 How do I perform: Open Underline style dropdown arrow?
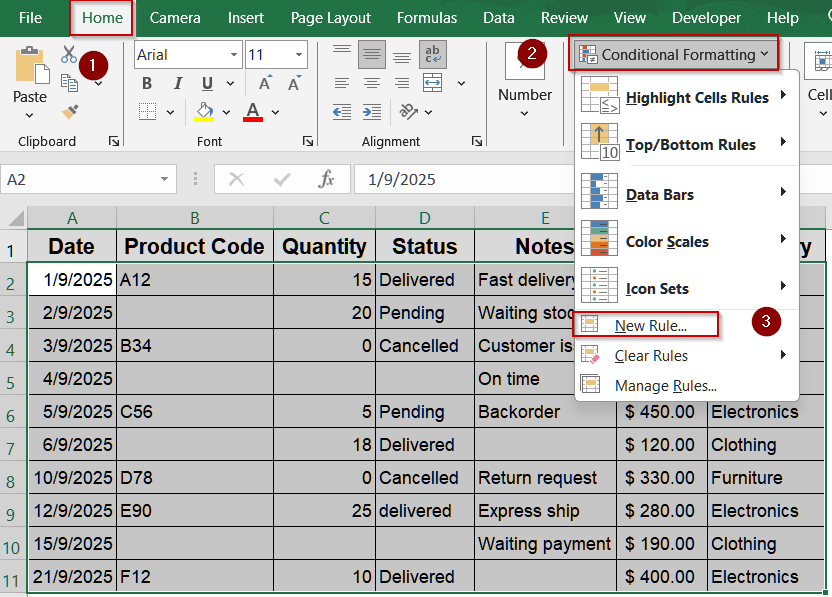[230, 83]
